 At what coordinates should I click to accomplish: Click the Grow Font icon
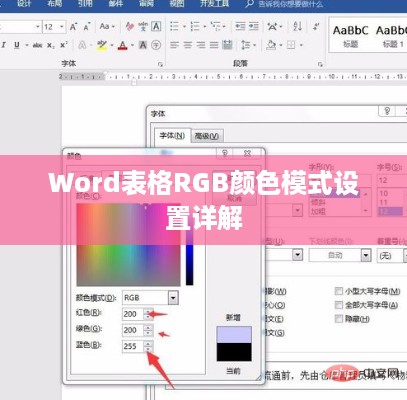click(x=73, y=27)
